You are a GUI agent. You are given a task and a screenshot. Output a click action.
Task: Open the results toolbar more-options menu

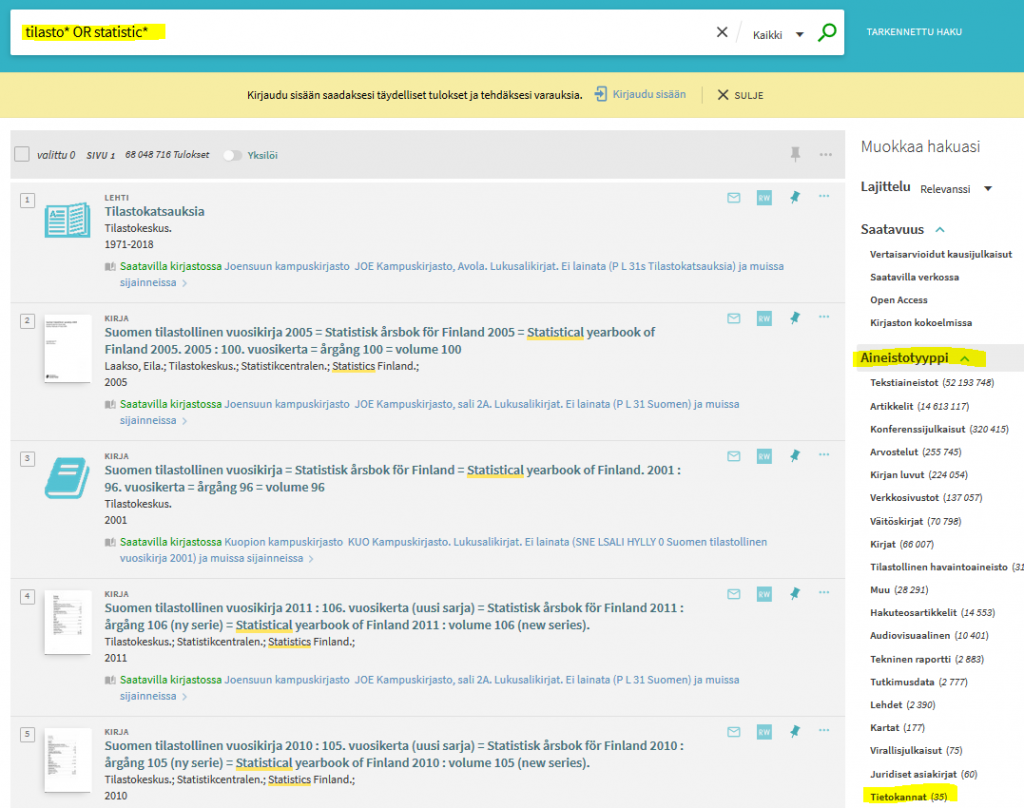point(825,155)
